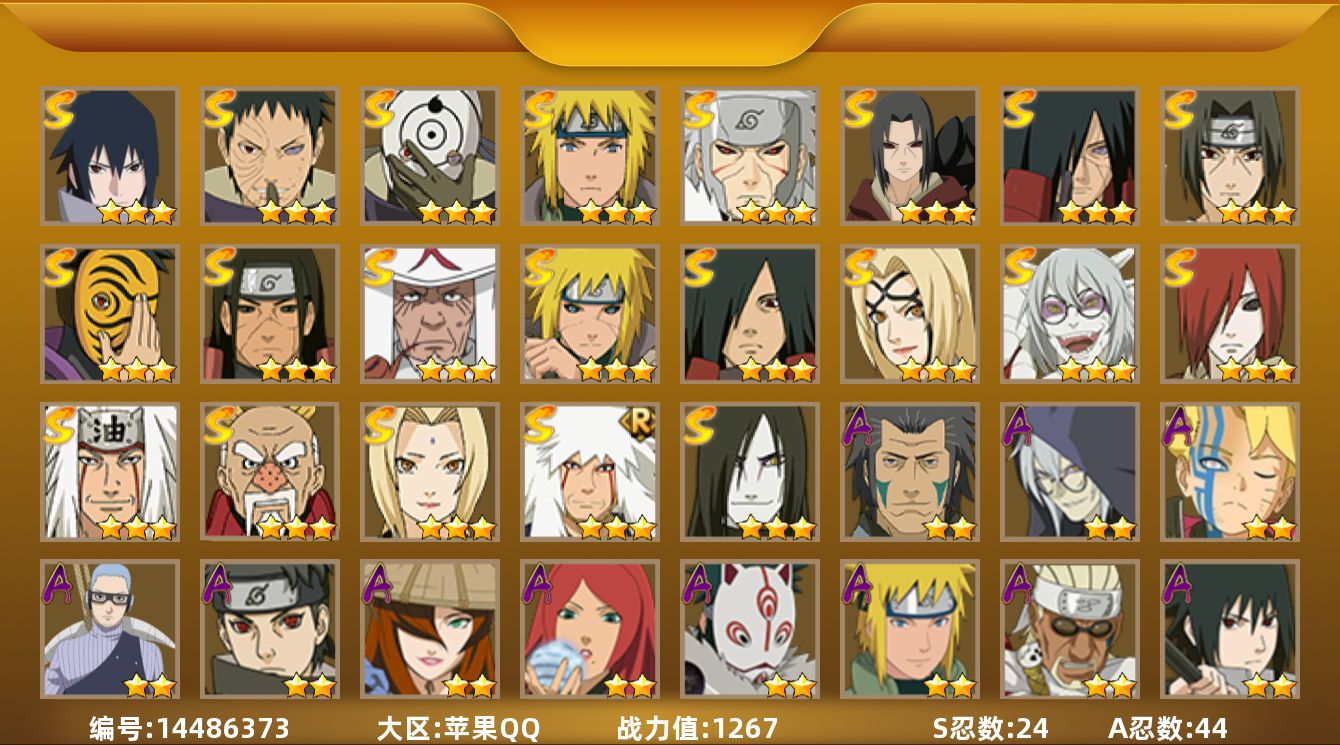Select the first spiky black-haired S-rank portrait

109,155
